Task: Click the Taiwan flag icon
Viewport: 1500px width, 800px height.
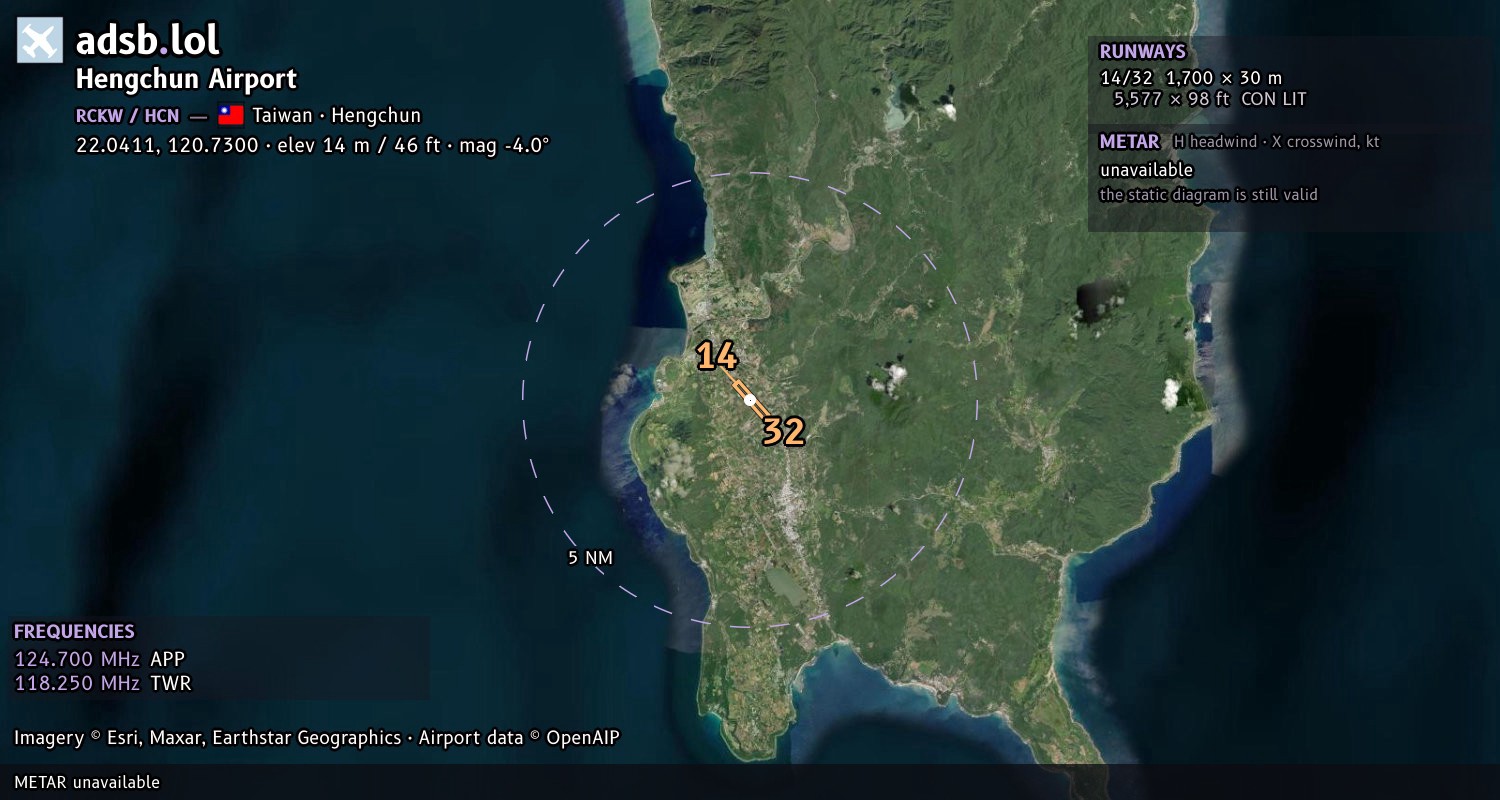Action: pyautogui.click(x=231, y=115)
